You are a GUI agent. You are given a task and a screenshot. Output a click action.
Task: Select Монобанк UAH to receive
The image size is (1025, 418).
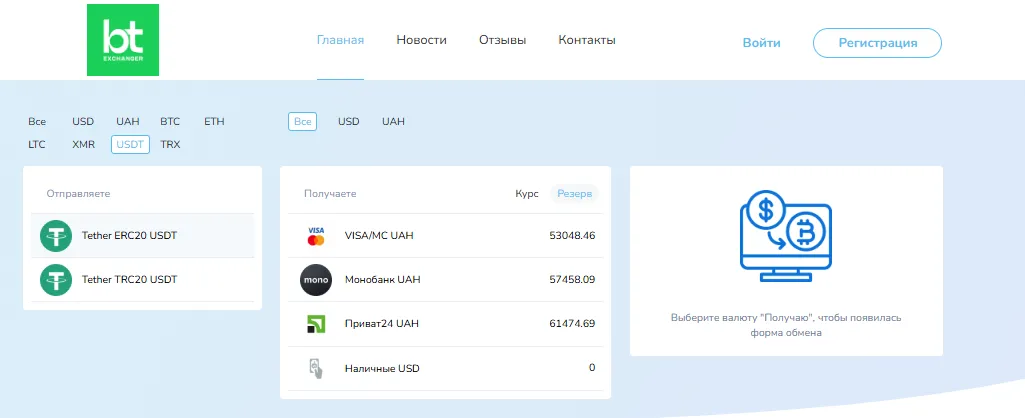click(445, 280)
